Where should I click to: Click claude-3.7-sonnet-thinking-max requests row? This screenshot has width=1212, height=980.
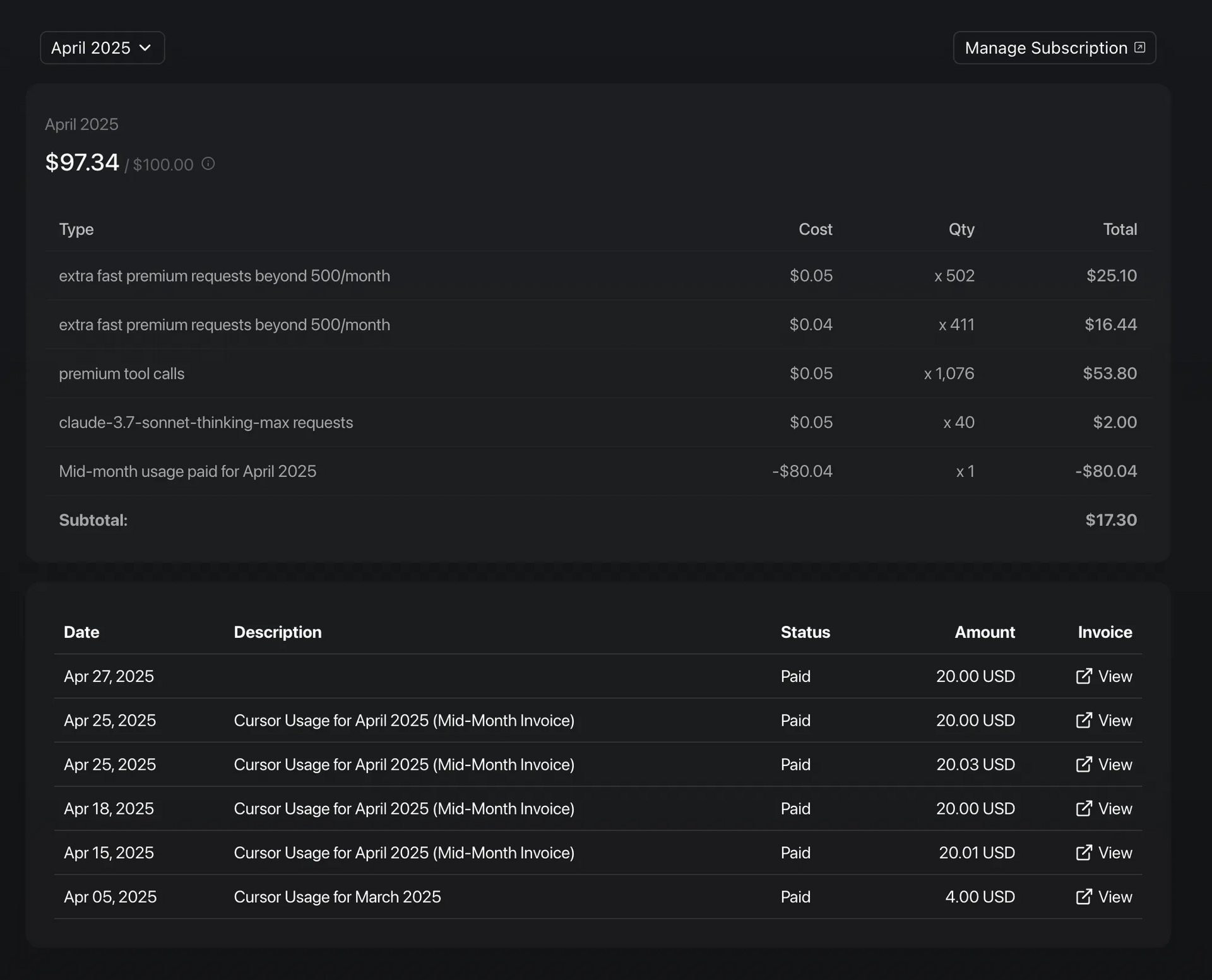(206, 423)
